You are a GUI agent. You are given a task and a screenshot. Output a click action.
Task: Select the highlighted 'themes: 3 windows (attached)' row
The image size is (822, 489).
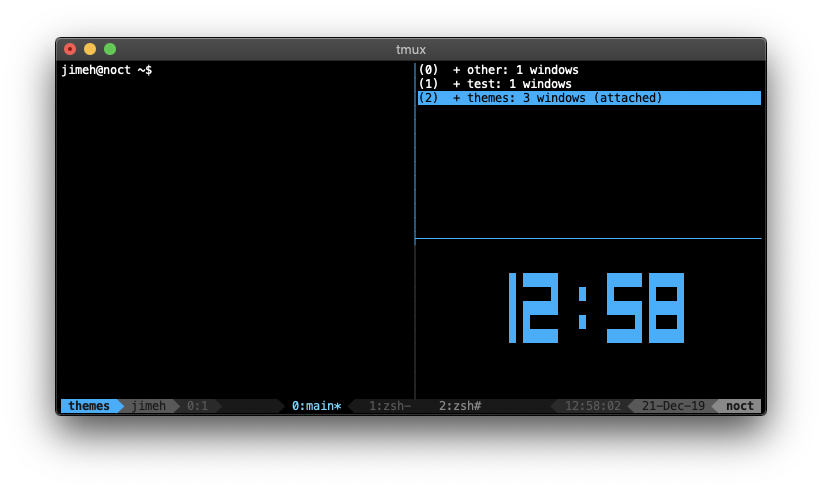(589, 98)
